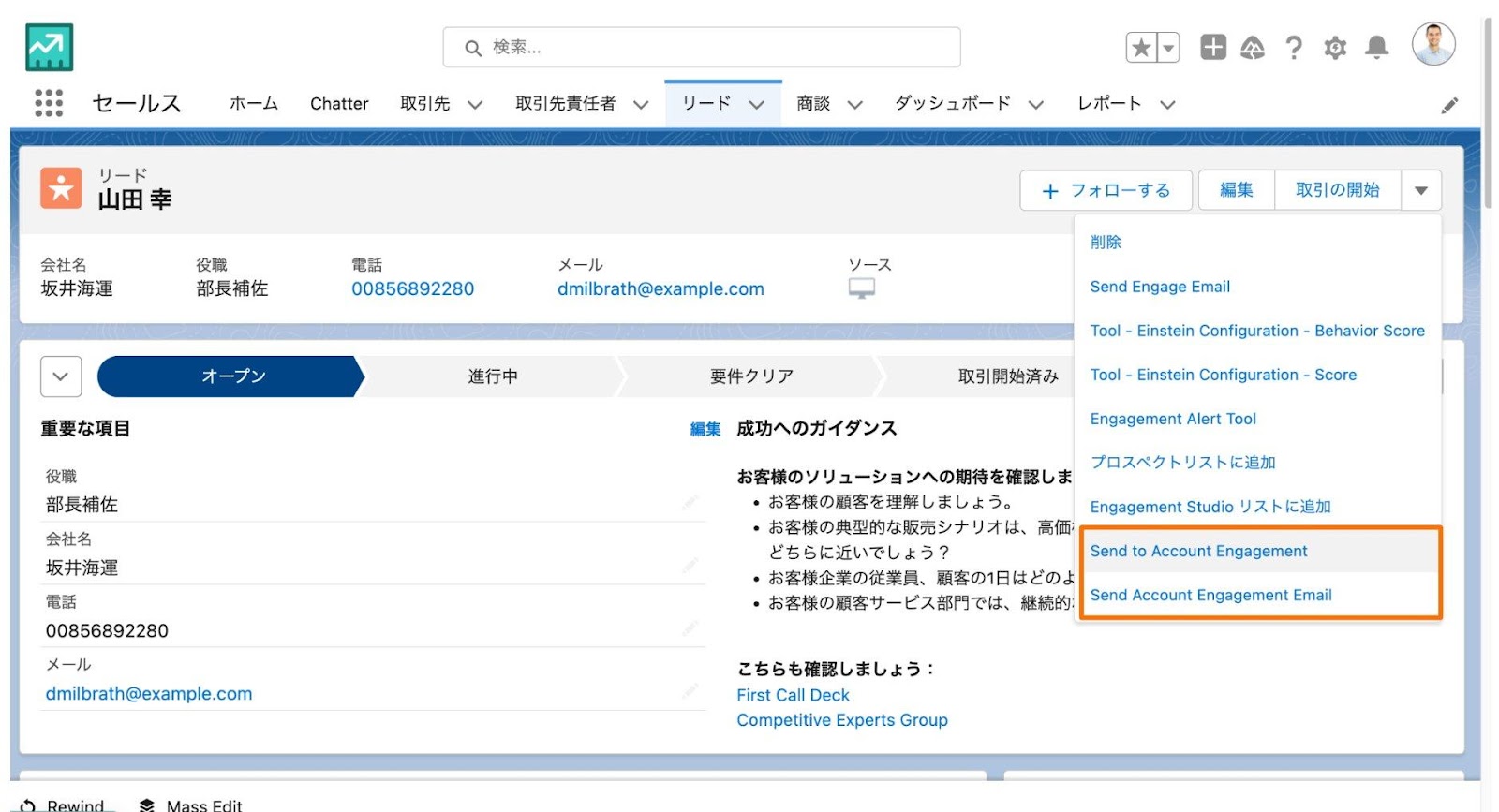Viewport: 1499px width, 812px height.
Task: Click the 取引の開始 button
Action: tap(1338, 190)
